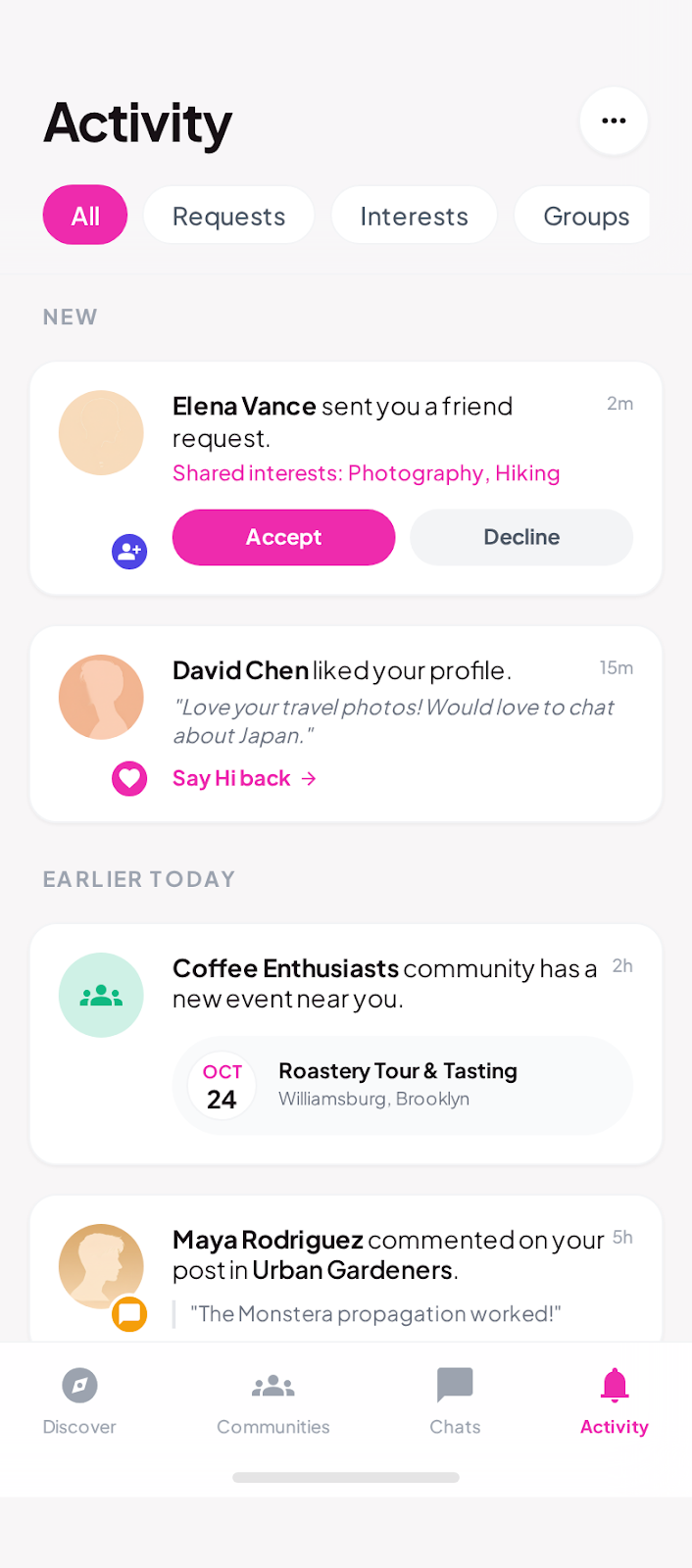Screen dimensions: 692x1568
Task: Tap Elena Vance's profile avatar
Action: click(101, 433)
